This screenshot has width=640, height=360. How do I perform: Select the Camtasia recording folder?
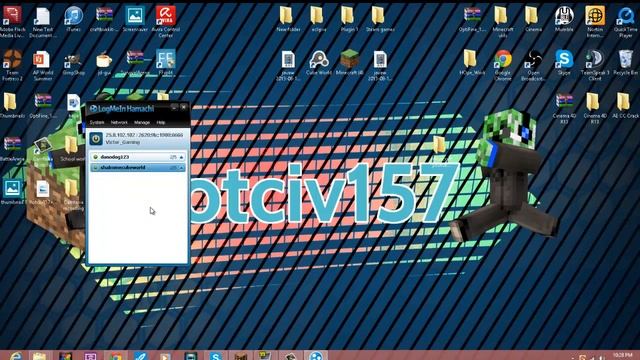pyautogui.click(x=73, y=194)
